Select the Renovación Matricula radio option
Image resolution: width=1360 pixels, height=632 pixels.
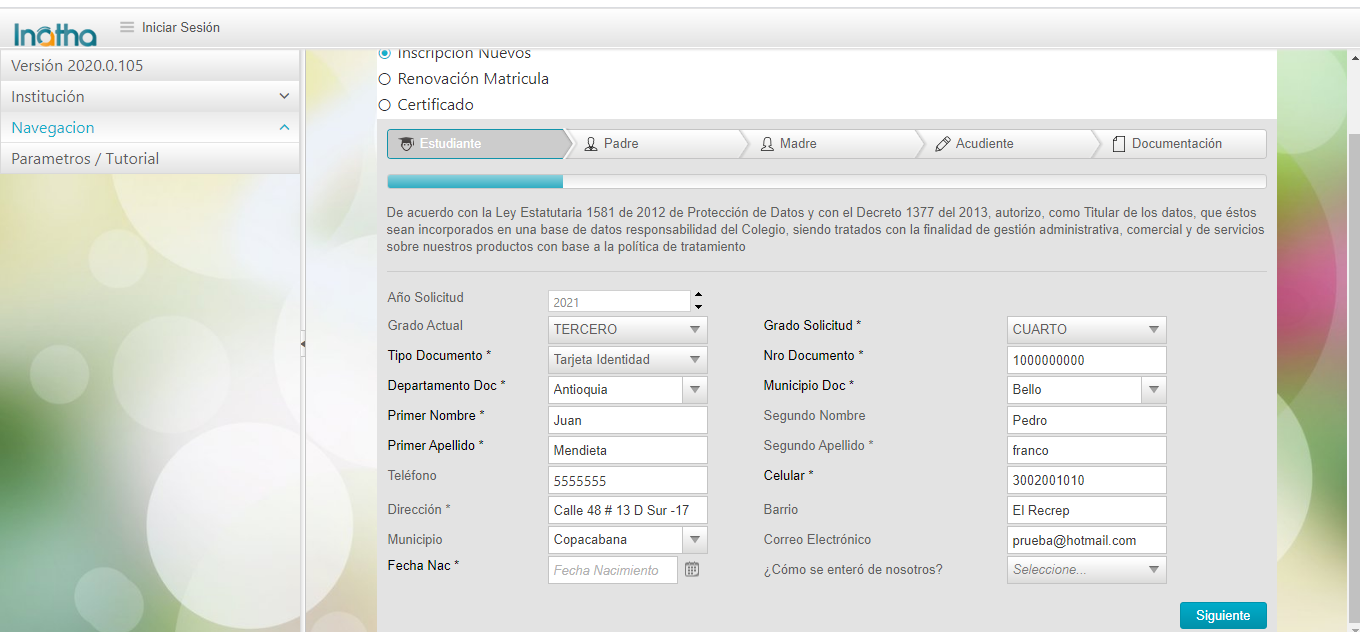385,79
